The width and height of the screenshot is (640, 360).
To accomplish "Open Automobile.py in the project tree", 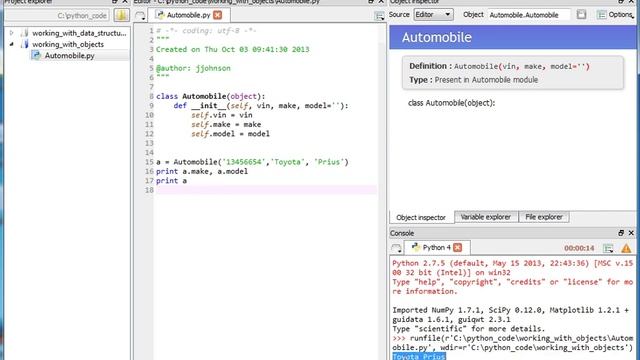I will [x=69, y=56].
